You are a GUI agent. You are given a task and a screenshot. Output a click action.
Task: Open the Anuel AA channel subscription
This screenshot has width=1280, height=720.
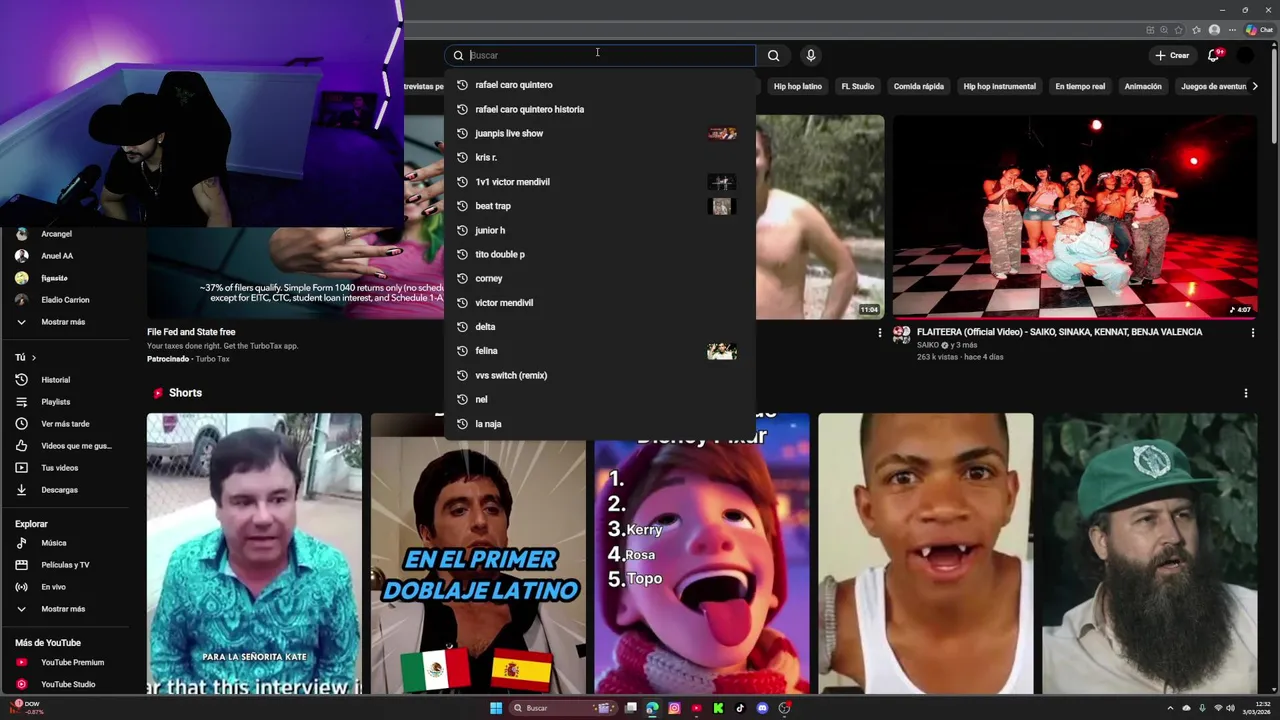click(56, 256)
